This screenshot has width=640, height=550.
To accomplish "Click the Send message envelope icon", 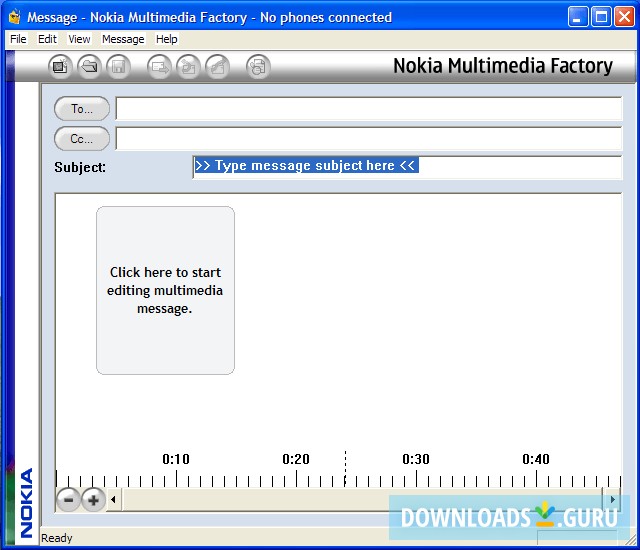I will tap(159, 67).
